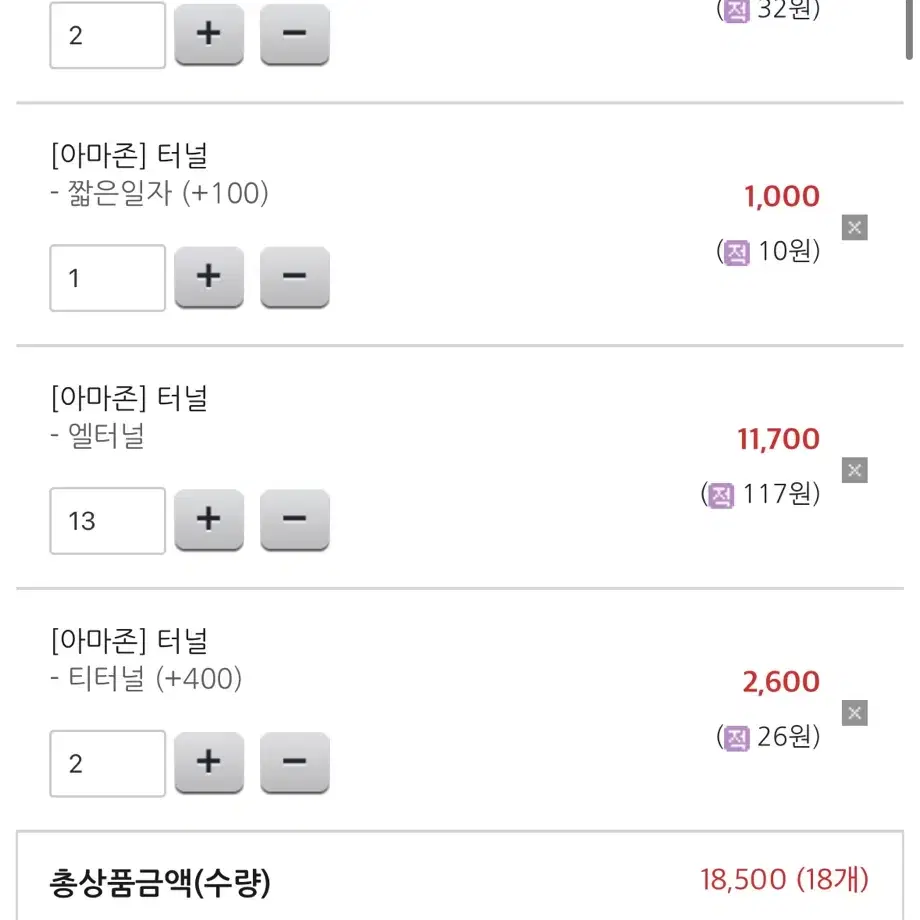Focus the quantity field for 짧은일자 showing 1

(x=108, y=278)
